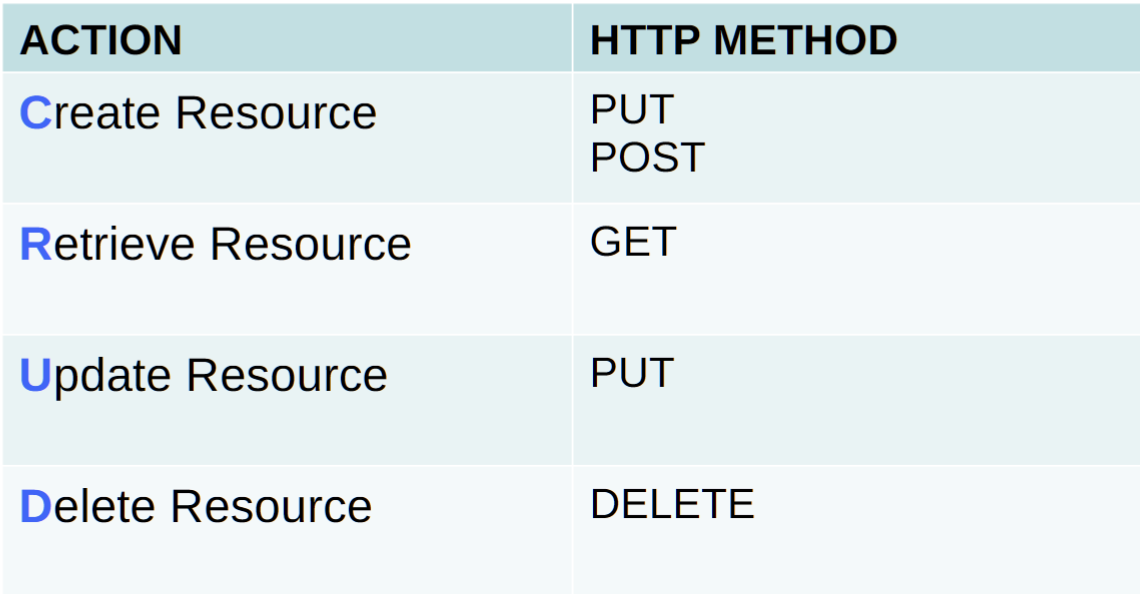Select the Update Resource cell
1140x594 pixels.
287,400
